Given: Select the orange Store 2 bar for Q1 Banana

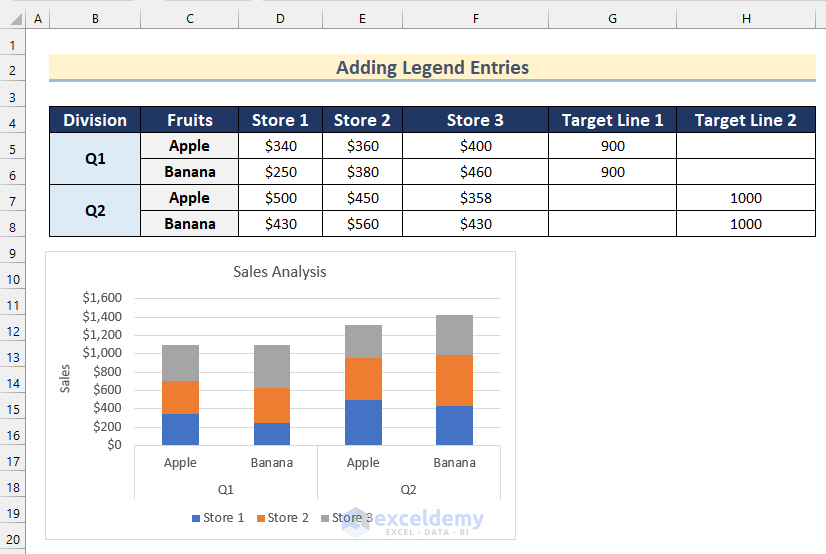Looking at the screenshot, I should 272,405.
